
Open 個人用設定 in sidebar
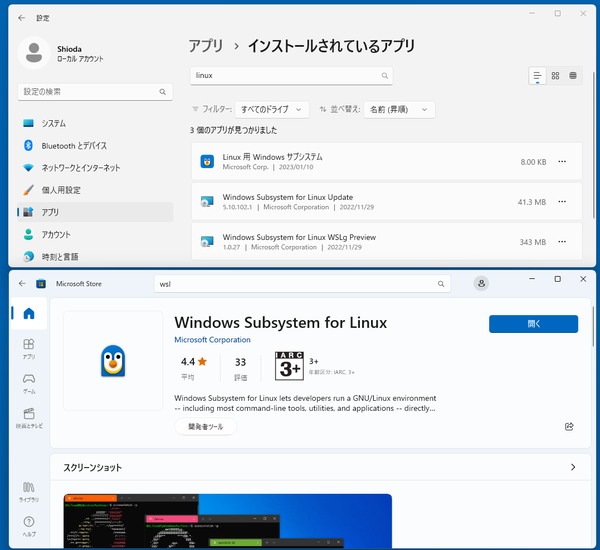[95, 190]
